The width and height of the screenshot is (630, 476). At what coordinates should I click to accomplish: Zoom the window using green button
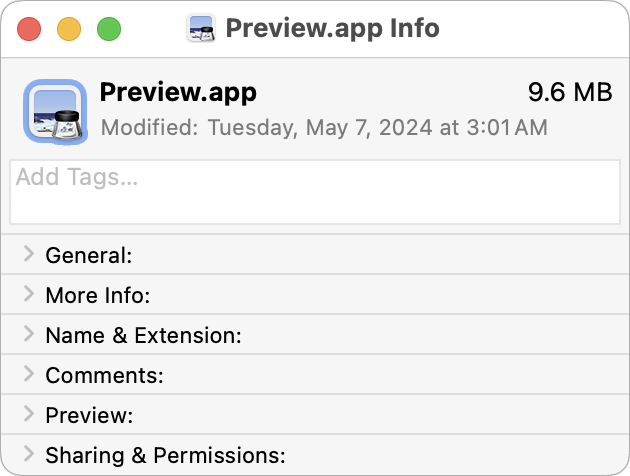pyautogui.click(x=109, y=29)
